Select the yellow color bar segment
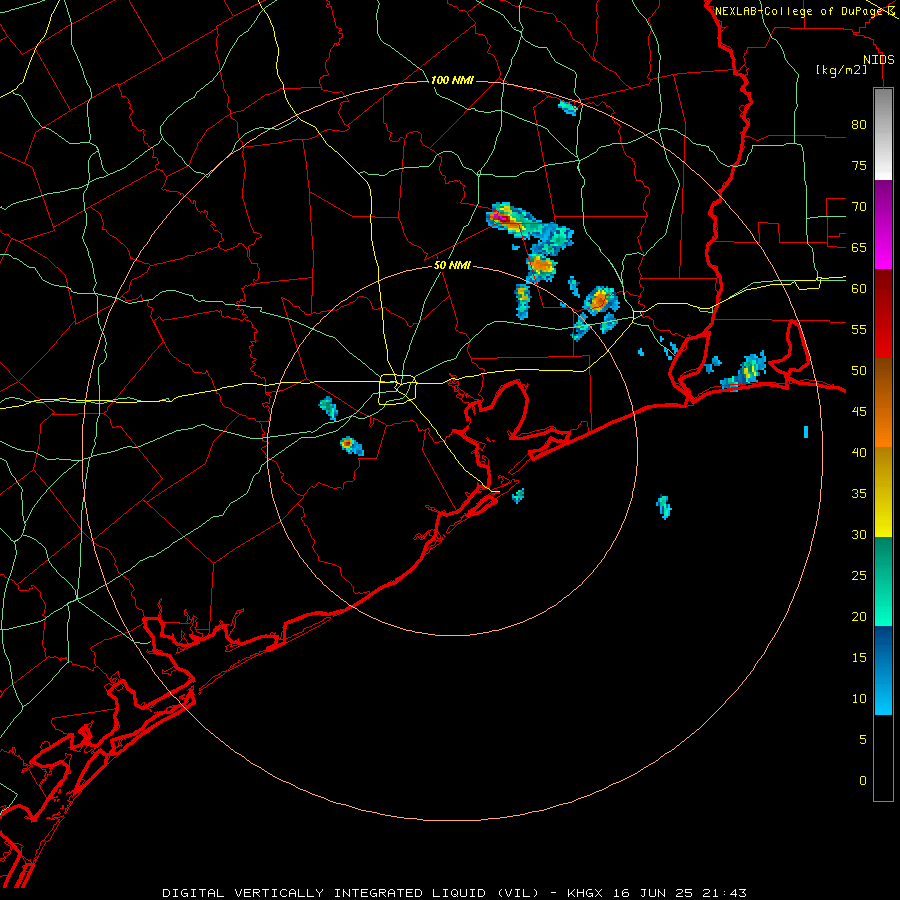This screenshot has height=900, width=900. pyautogui.click(x=883, y=492)
